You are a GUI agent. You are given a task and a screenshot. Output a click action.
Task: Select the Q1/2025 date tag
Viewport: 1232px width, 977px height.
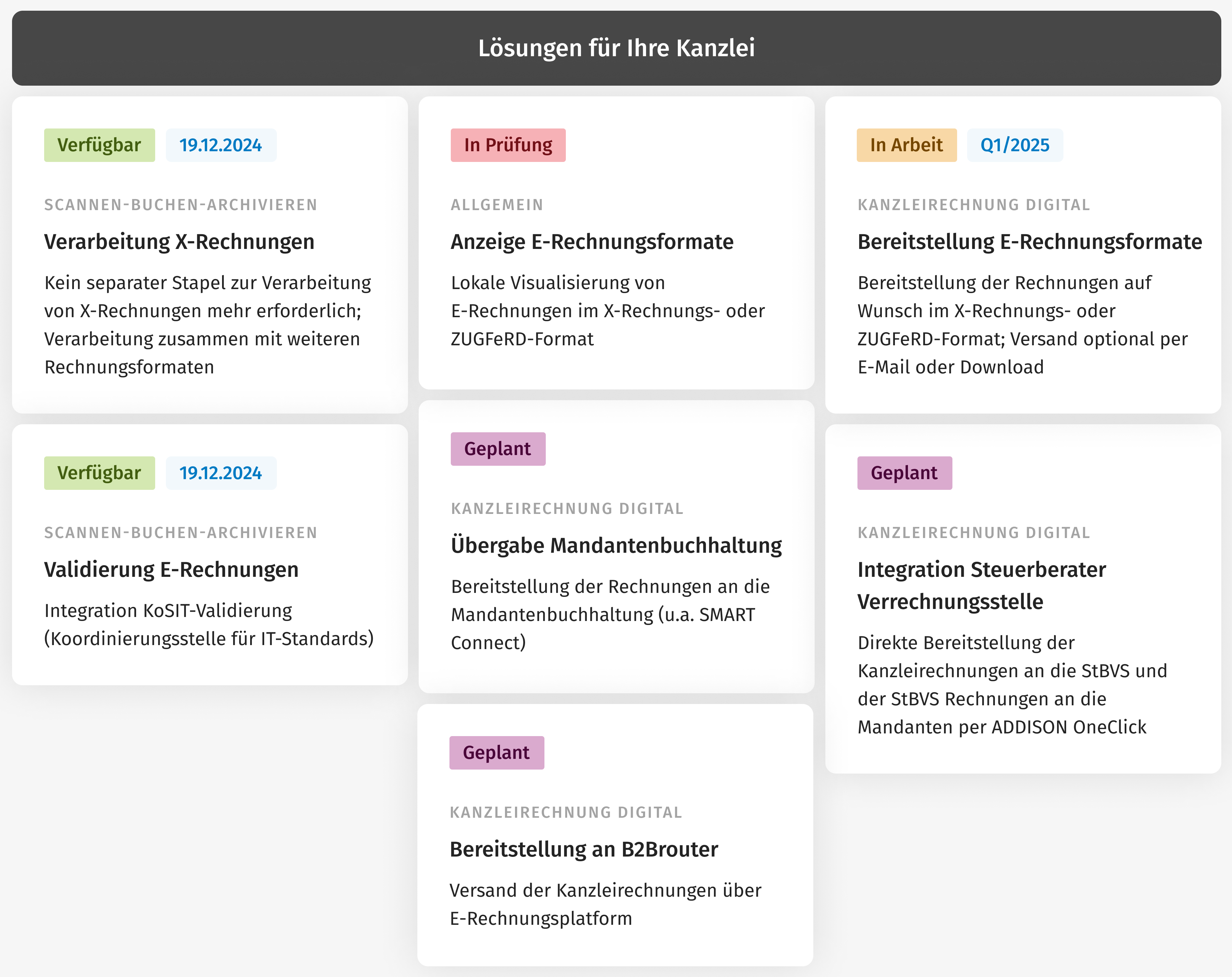(1015, 145)
